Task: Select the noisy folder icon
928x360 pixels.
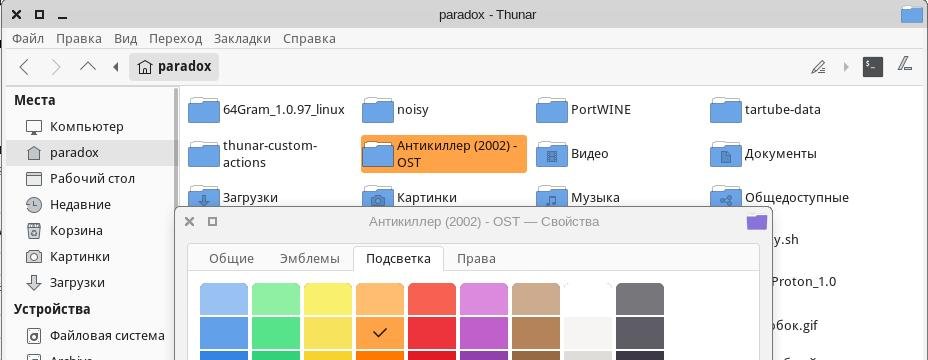Action: (x=378, y=110)
